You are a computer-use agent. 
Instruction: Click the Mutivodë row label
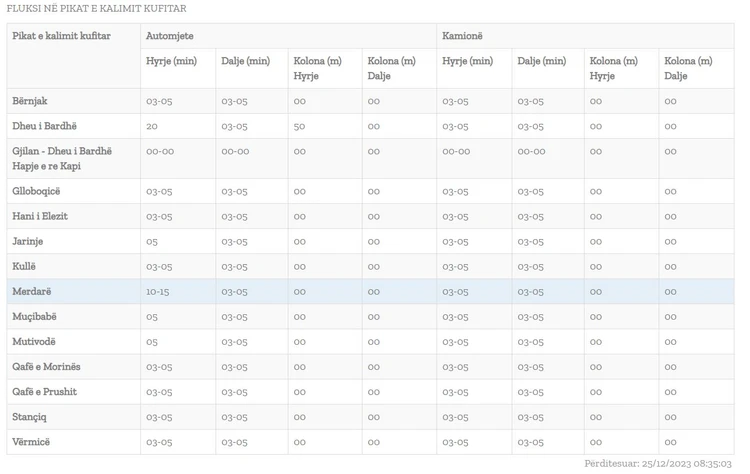[33, 341]
